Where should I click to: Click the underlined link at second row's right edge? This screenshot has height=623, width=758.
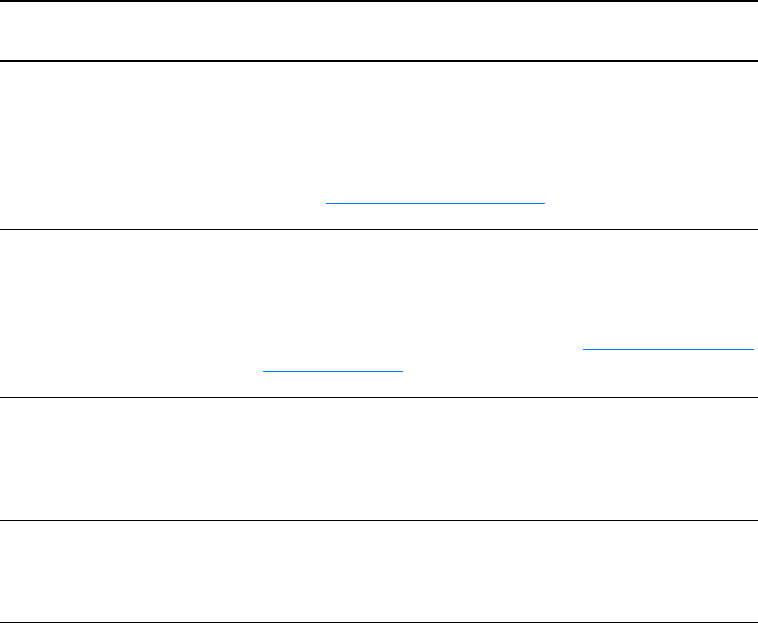tap(666, 349)
